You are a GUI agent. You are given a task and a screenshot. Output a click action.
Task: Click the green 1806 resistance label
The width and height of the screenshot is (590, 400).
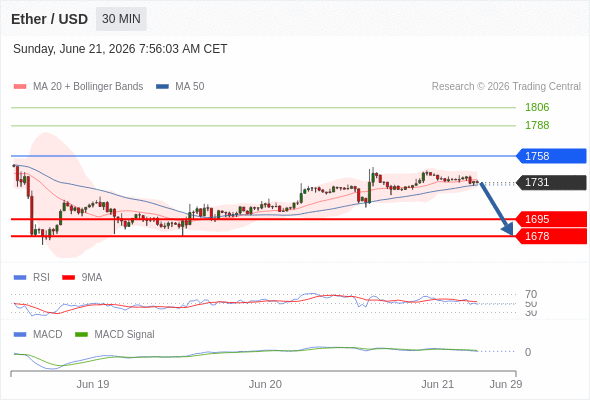click(x=537, y=107)
